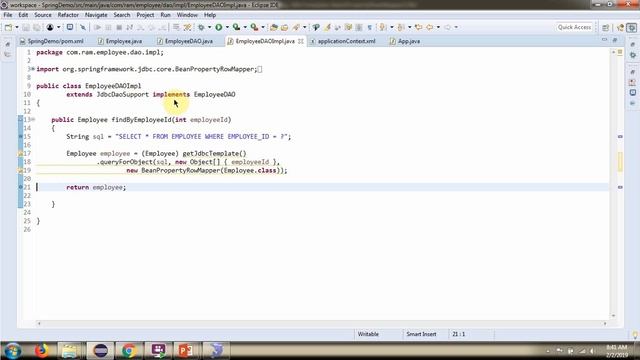Switch to the Java EE perspective icon
The image size is (640, 360).
coord(620,27)
